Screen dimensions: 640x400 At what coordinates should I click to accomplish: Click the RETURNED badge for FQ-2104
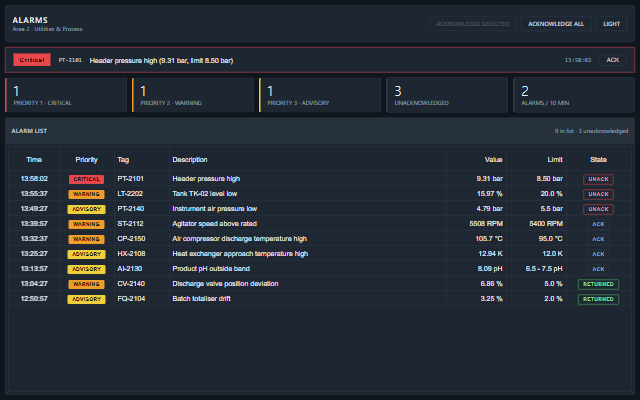[598, 299]
